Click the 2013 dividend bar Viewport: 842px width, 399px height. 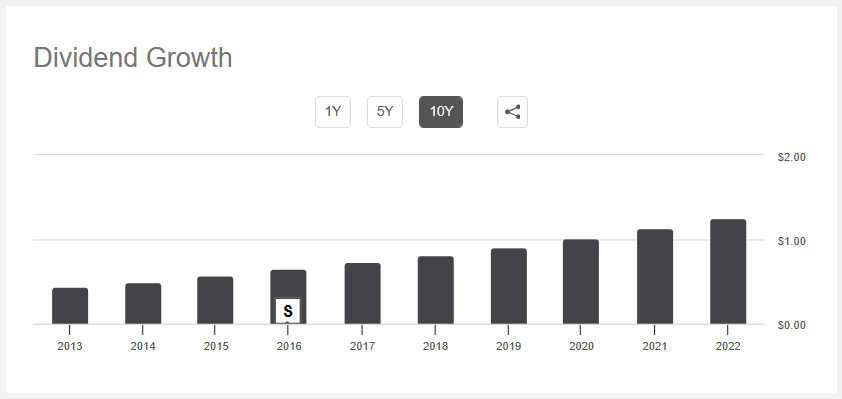click(70, 306)
